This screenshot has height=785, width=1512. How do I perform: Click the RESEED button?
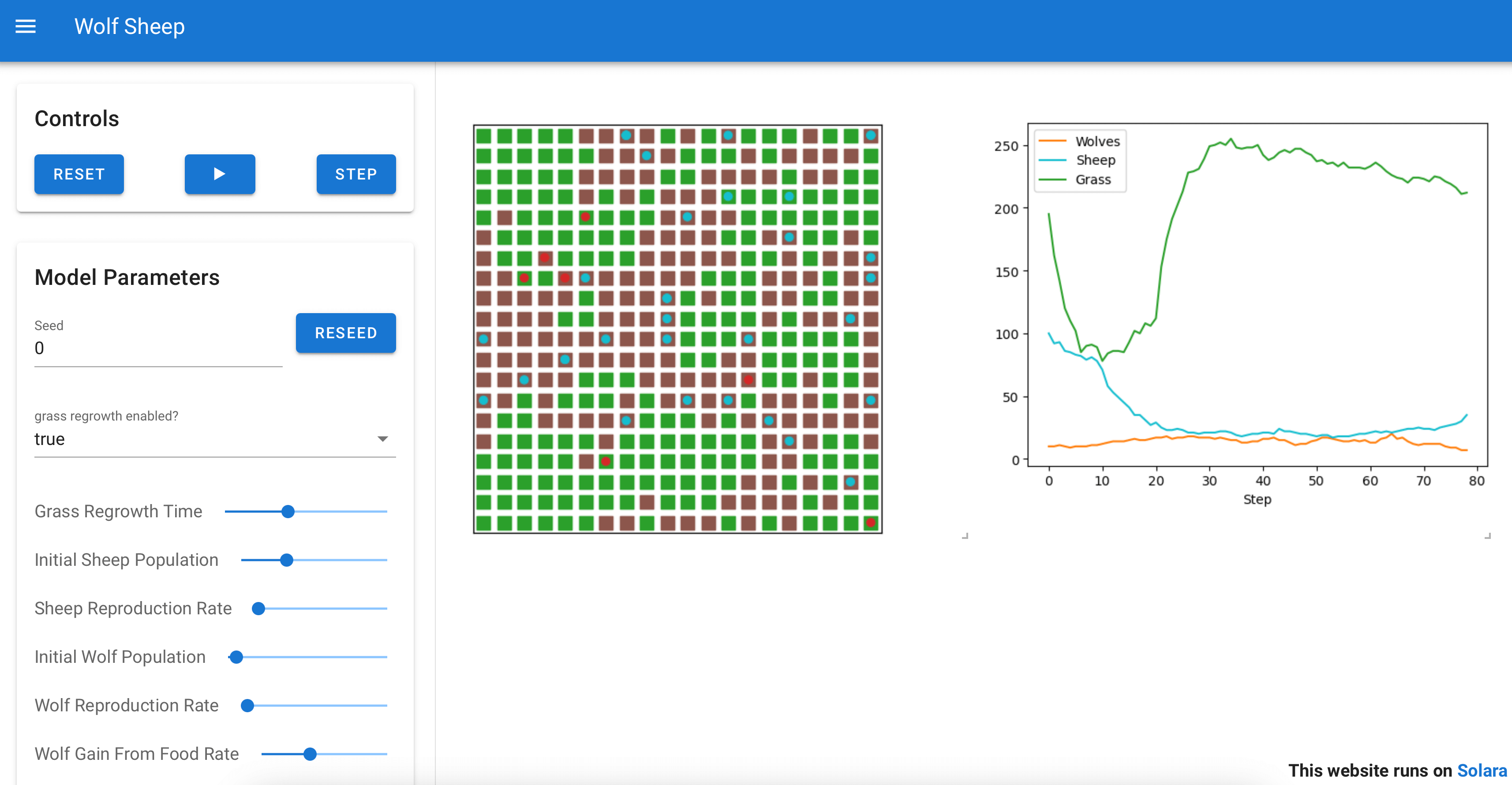345,332
